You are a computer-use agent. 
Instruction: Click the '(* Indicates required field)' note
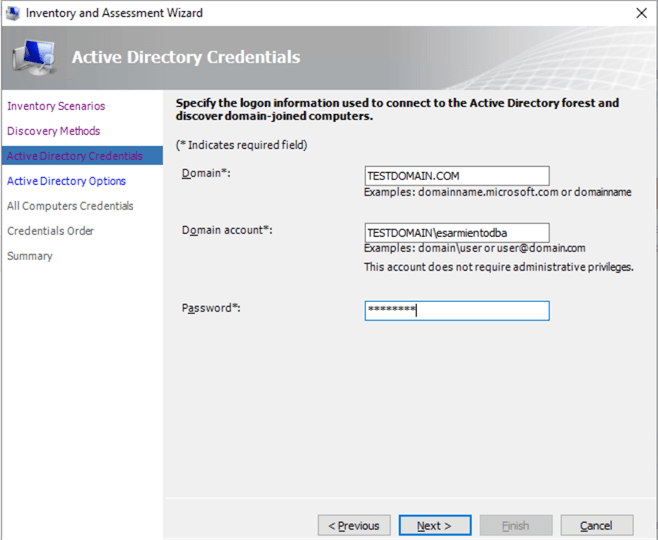click(241, 145)
